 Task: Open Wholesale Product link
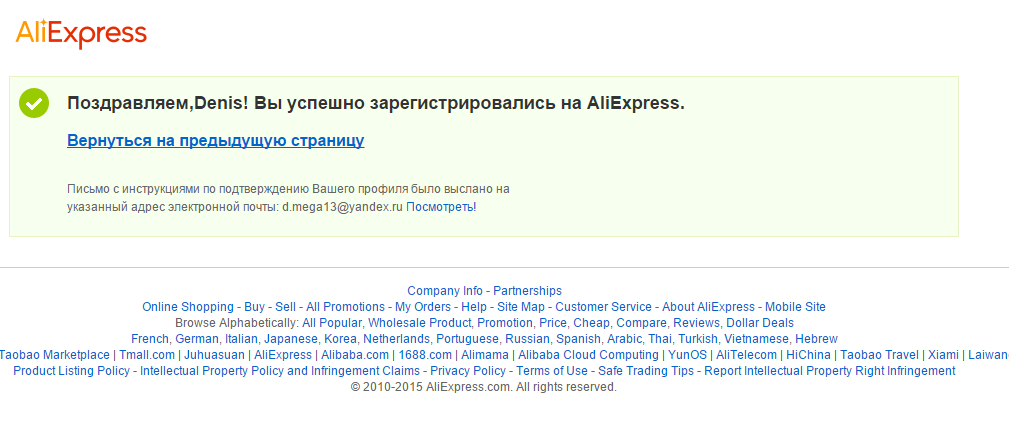coord(420,323)
